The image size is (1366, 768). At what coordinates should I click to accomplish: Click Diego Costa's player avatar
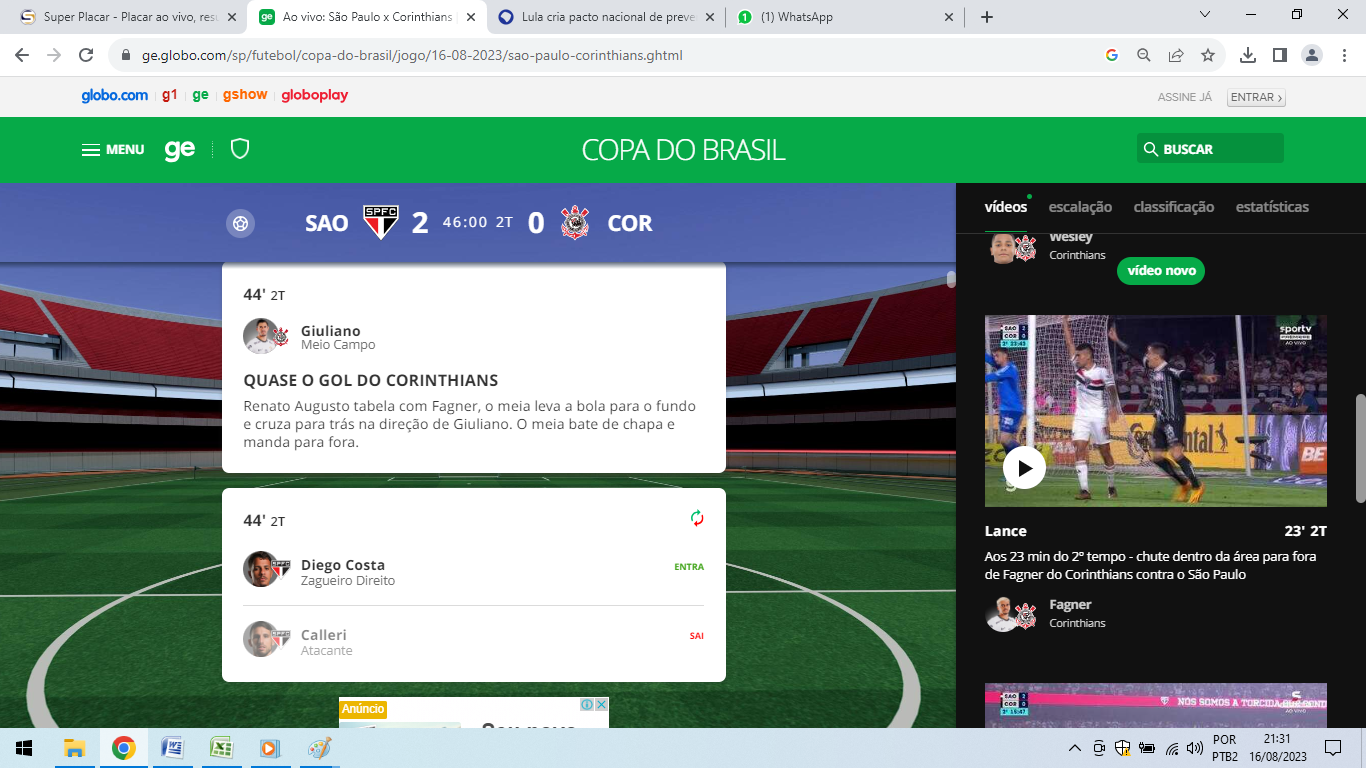(261, 569)
